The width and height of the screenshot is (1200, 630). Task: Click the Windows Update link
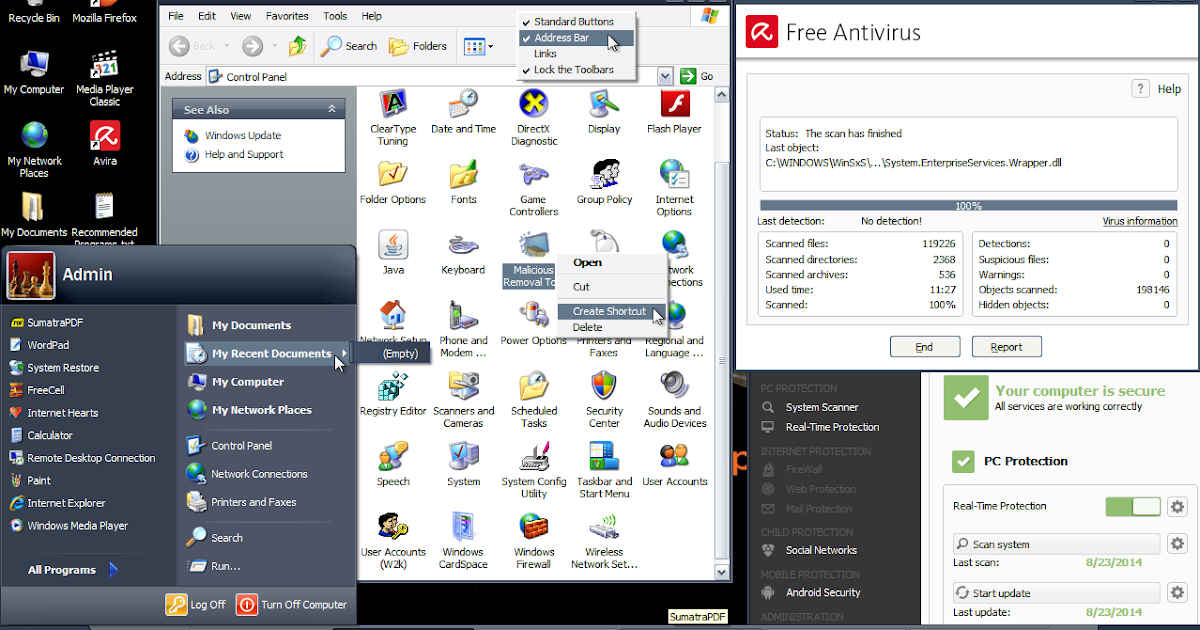243,135
